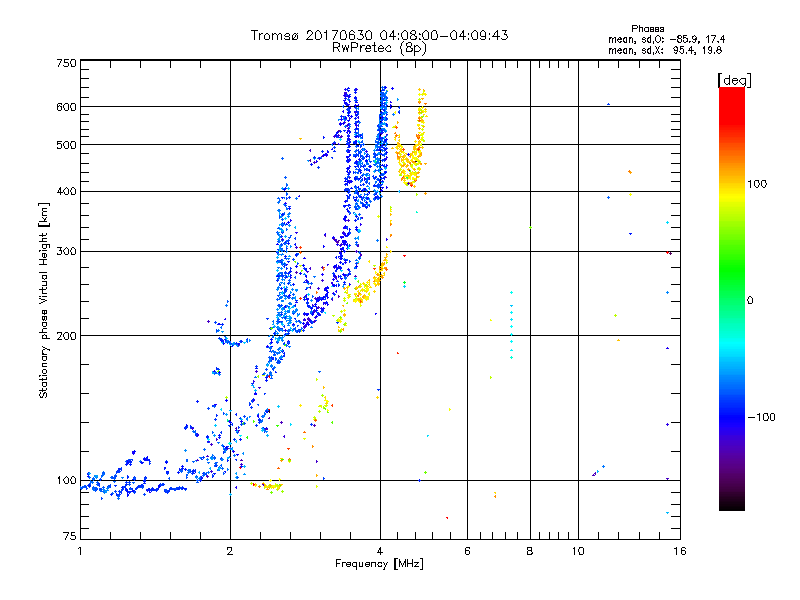Click the x-axis tick label '6'
Screen dimensions: 800x600
click(x=467, y=551)
